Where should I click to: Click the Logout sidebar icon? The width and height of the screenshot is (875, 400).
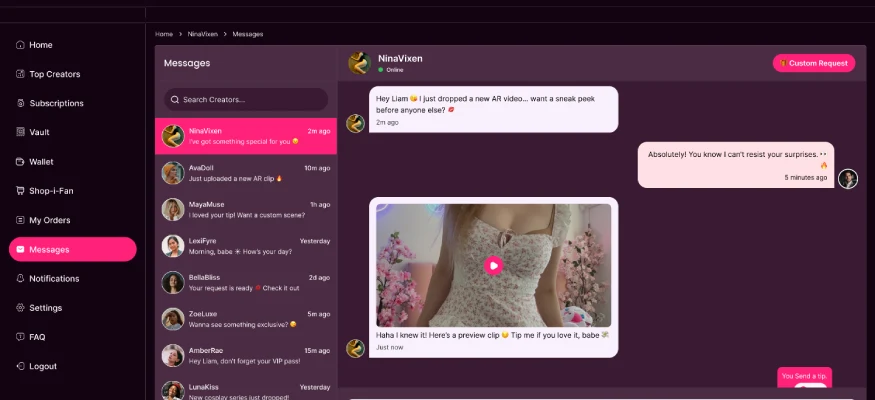20,367
